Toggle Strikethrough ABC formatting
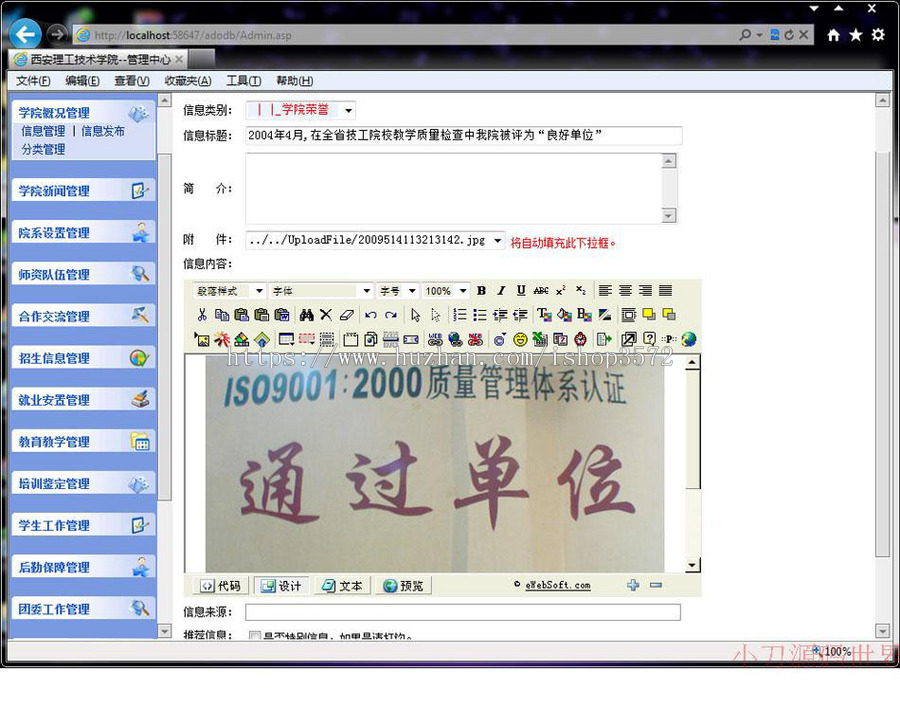This screenshot has height=708, width=900. pos(541,291)
